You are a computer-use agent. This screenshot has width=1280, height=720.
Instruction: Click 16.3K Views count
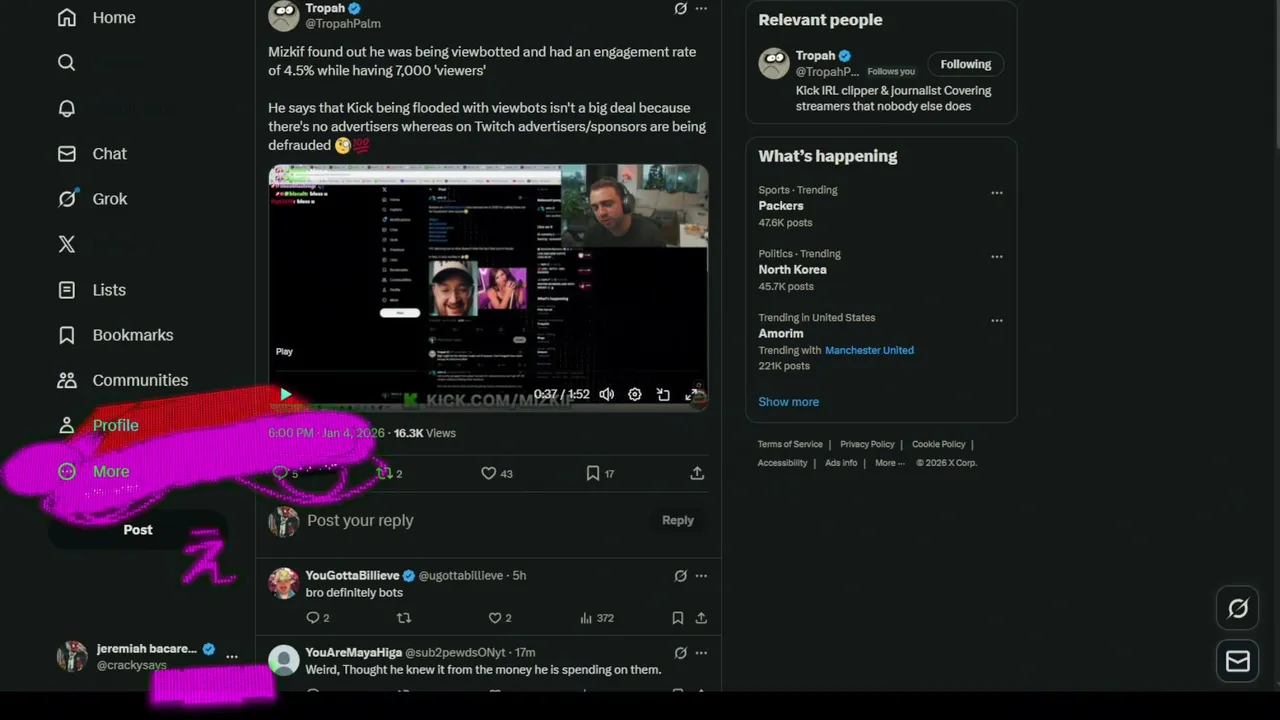coord(424,433)
